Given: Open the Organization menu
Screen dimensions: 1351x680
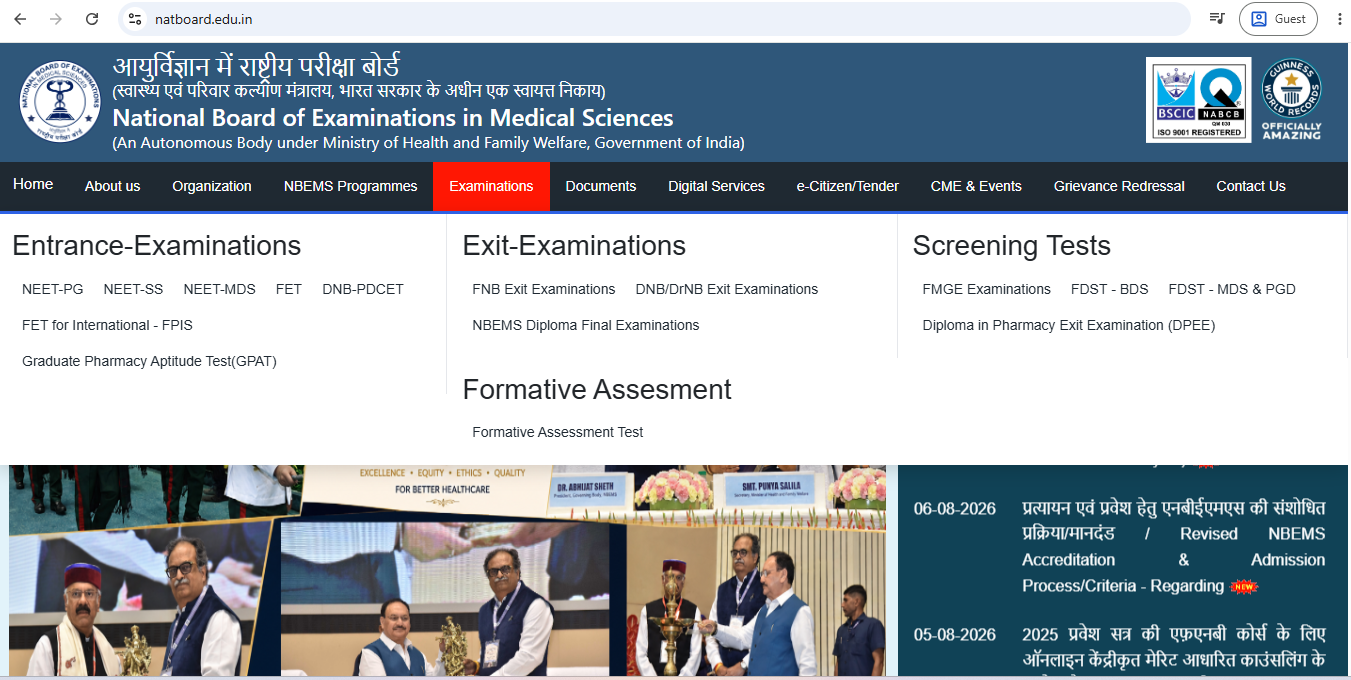Looking at the screenshot, I should 212,186.
